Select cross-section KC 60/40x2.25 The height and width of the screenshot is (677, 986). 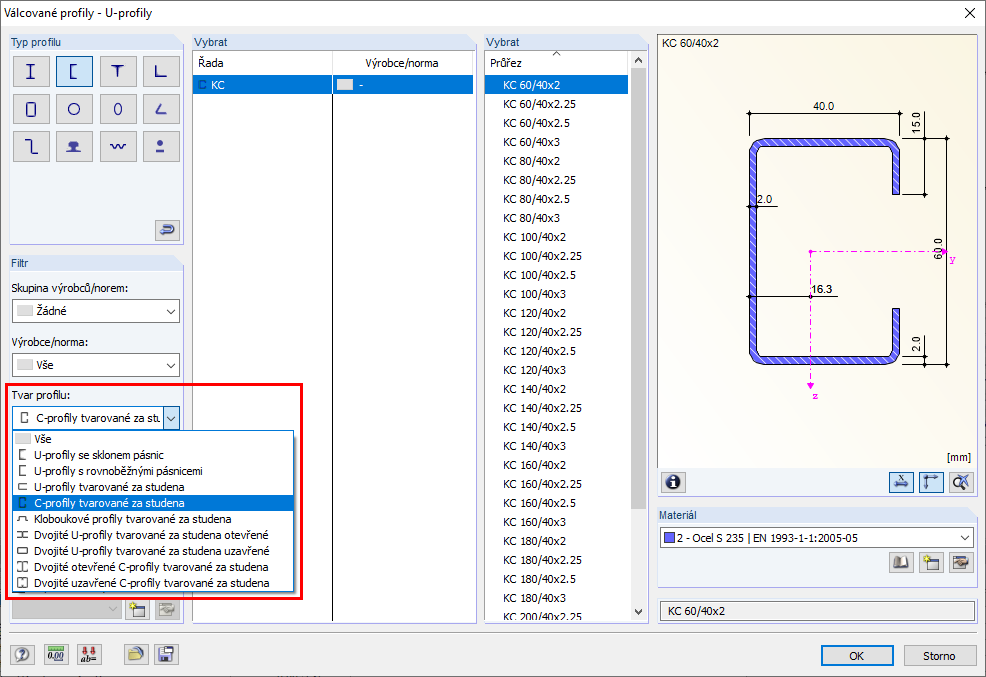tap(557, 104)
